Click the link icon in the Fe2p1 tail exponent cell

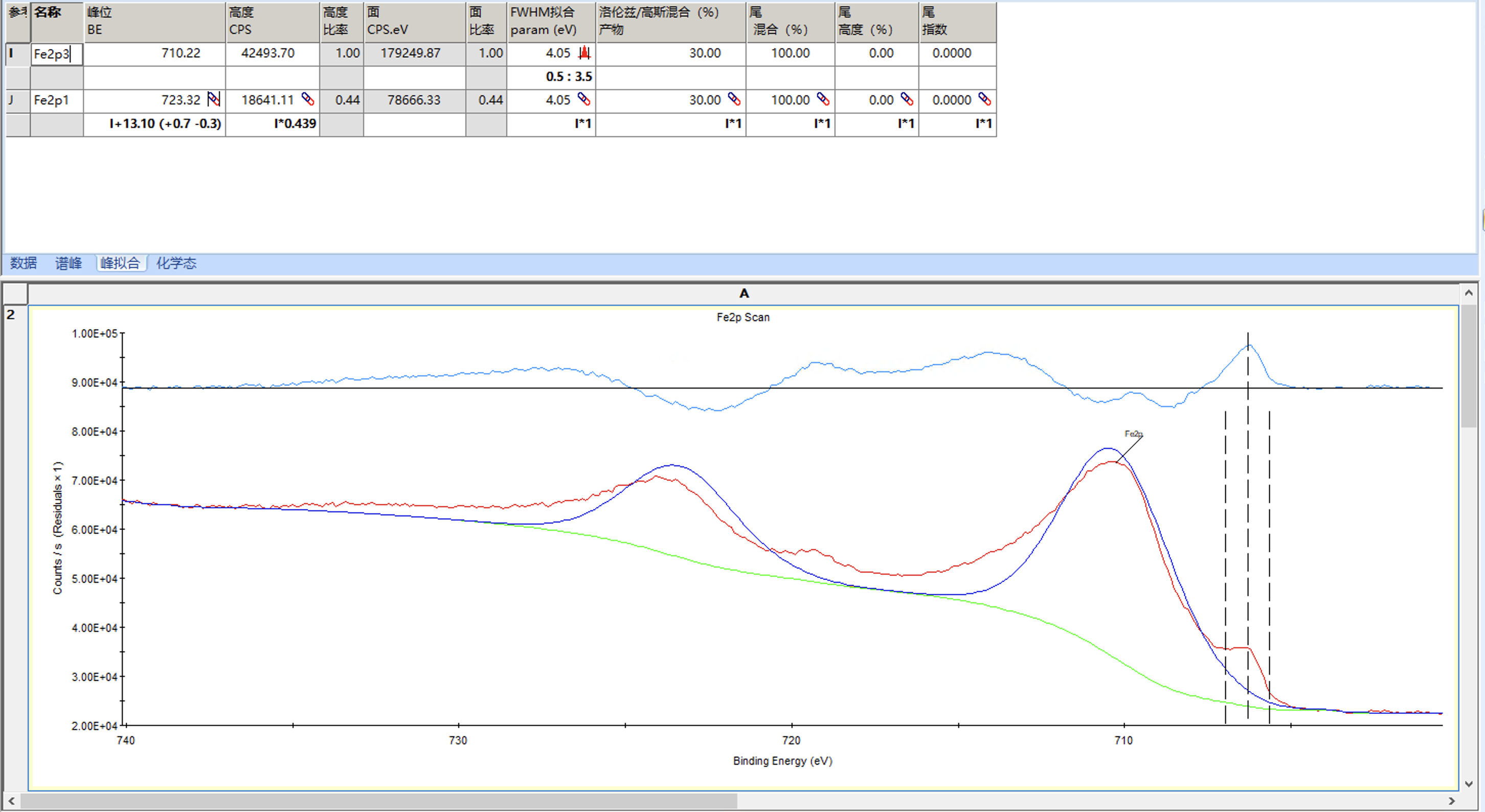click(x=984, y=100)
